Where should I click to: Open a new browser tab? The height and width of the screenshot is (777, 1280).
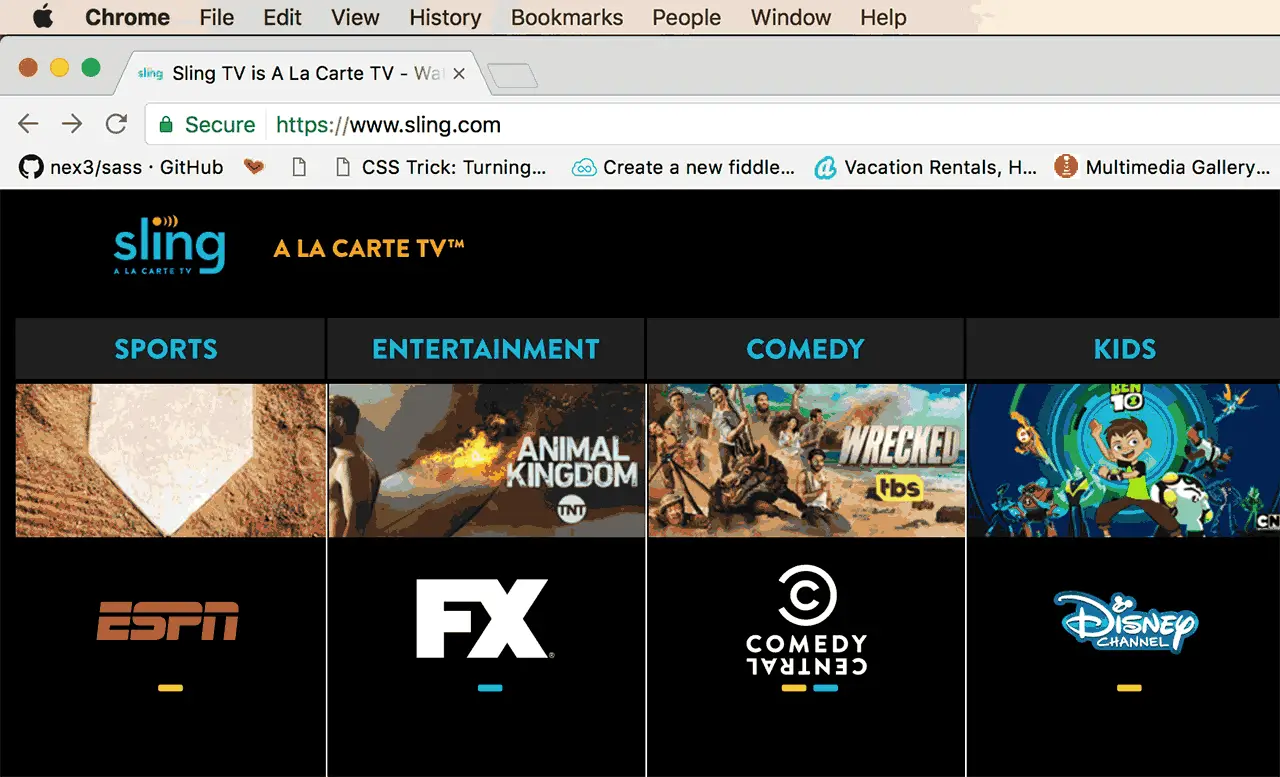click(x=512, y=75)
